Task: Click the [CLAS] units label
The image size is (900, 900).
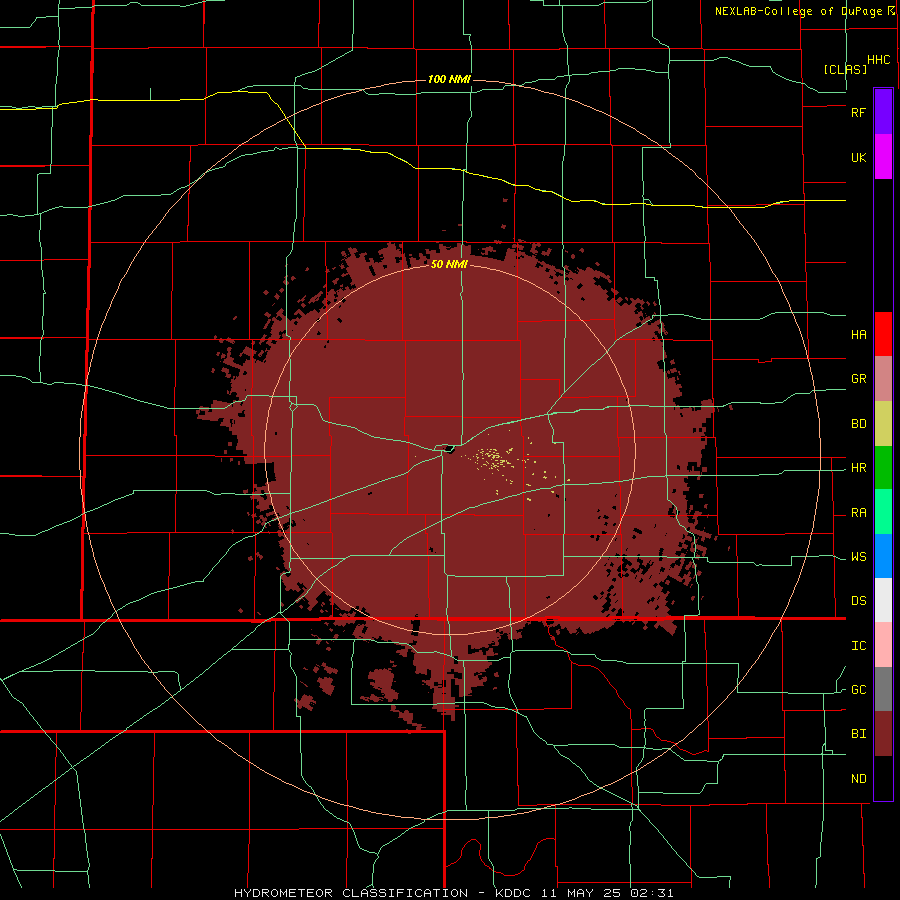Action: [x=845, y=69]
